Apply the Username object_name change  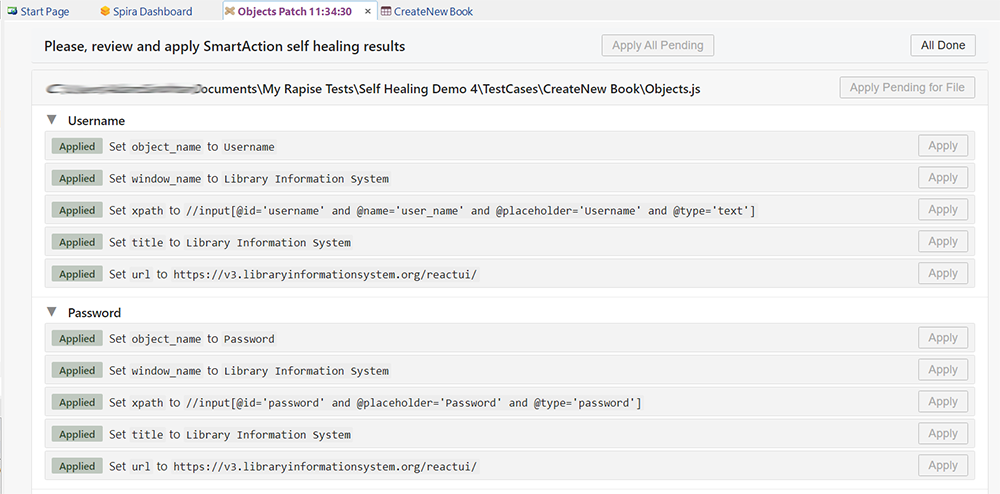click(x=942, y=146)
